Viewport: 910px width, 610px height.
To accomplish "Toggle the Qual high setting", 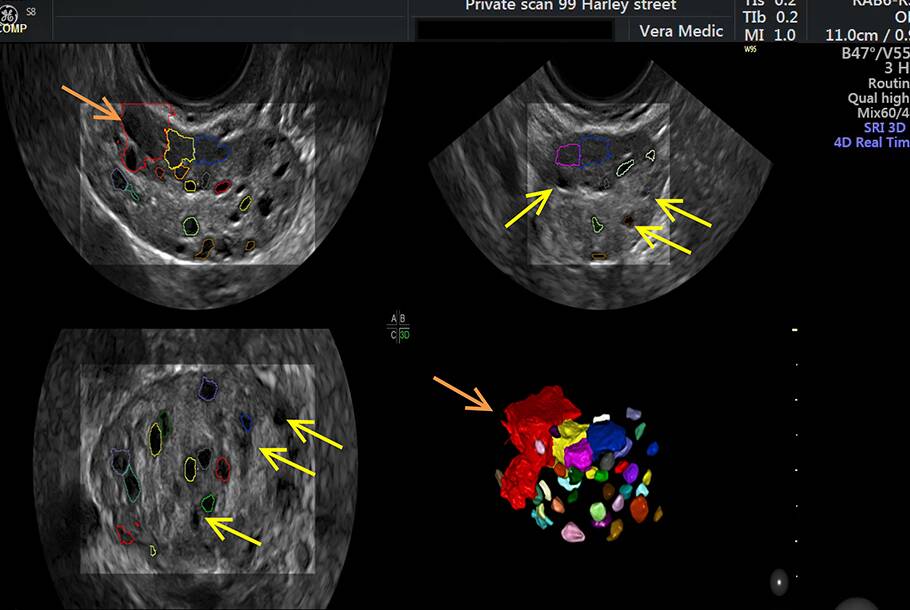I will click(880, 98).
